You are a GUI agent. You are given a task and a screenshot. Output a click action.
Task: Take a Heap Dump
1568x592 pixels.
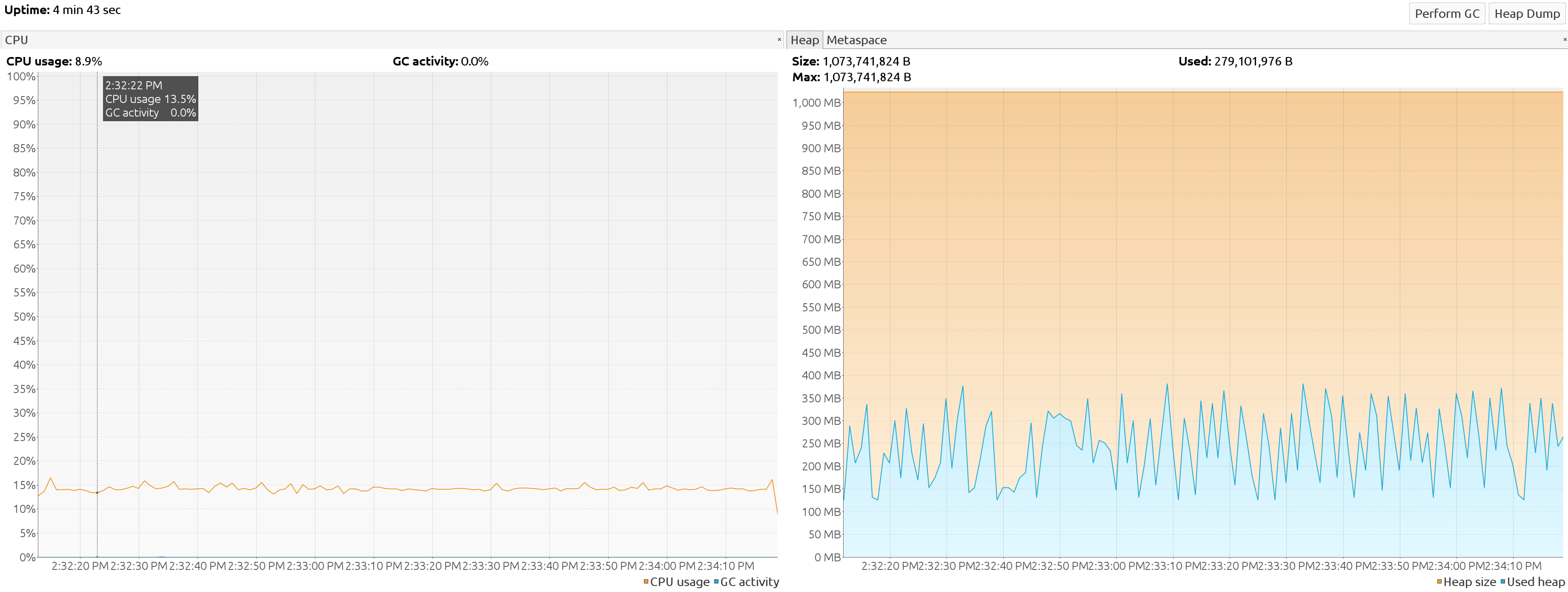[x=1527, y=13]
